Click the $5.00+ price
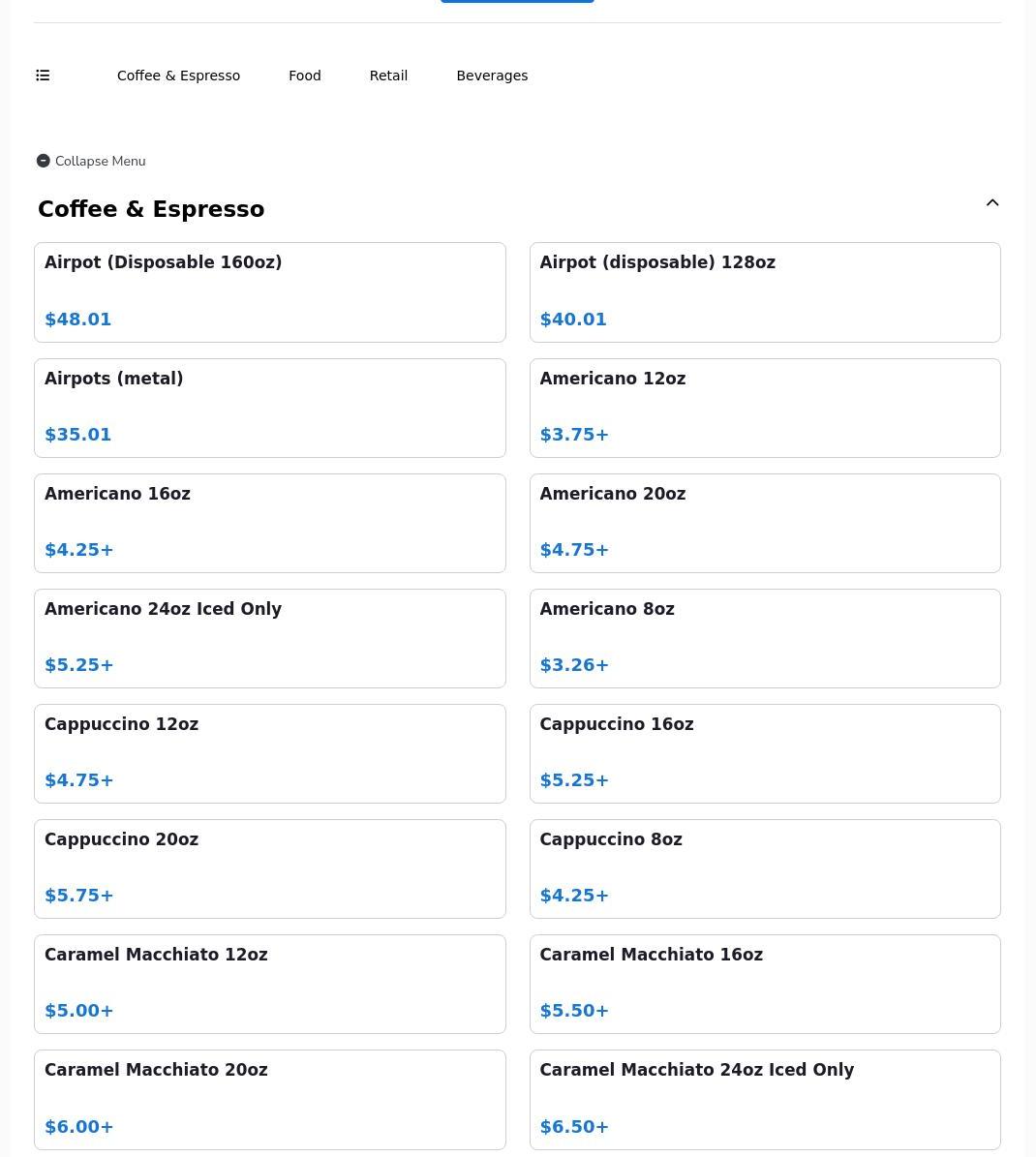 point(79,1010)
